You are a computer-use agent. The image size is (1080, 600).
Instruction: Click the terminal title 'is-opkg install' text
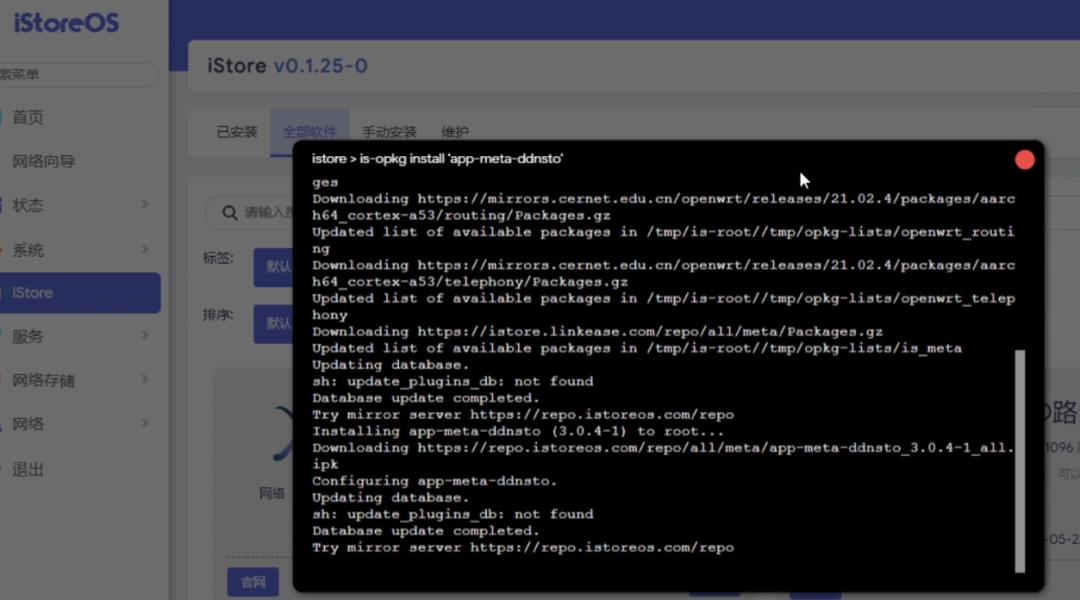click(x=437, y=158)
